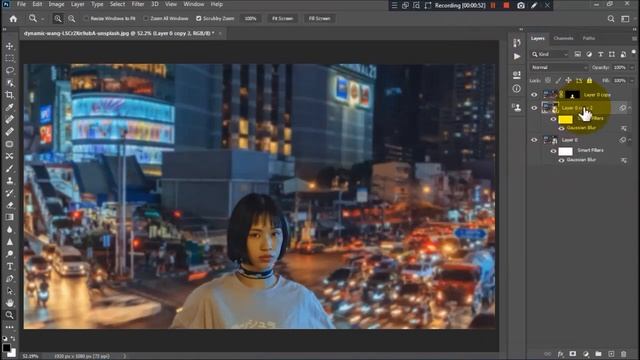Screen dimensions: 640x360
Task: Select the Move tool
Action: pos(9,46)
